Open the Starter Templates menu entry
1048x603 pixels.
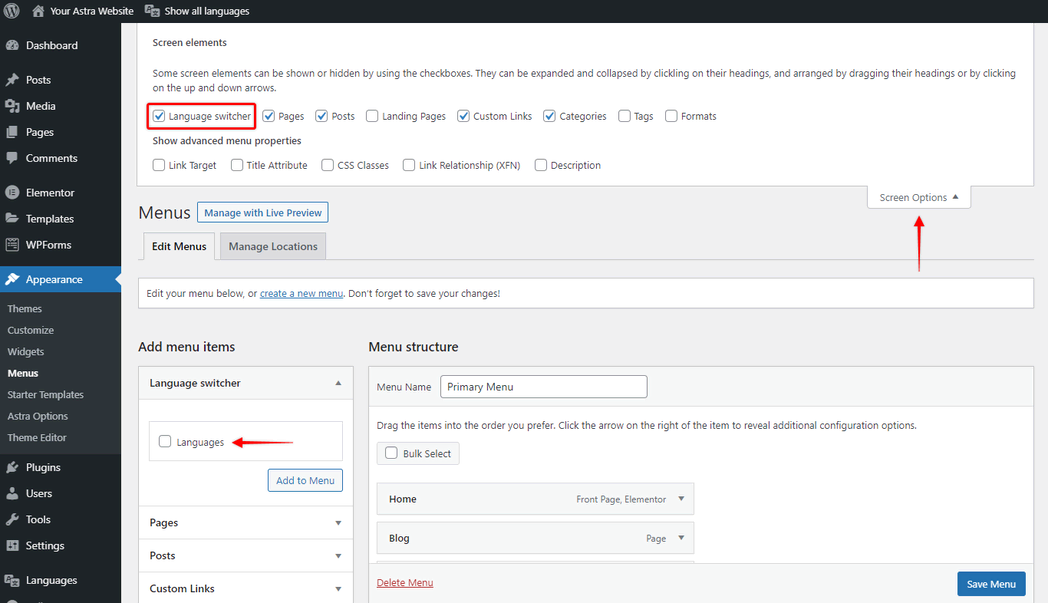(x=50, y=394)
